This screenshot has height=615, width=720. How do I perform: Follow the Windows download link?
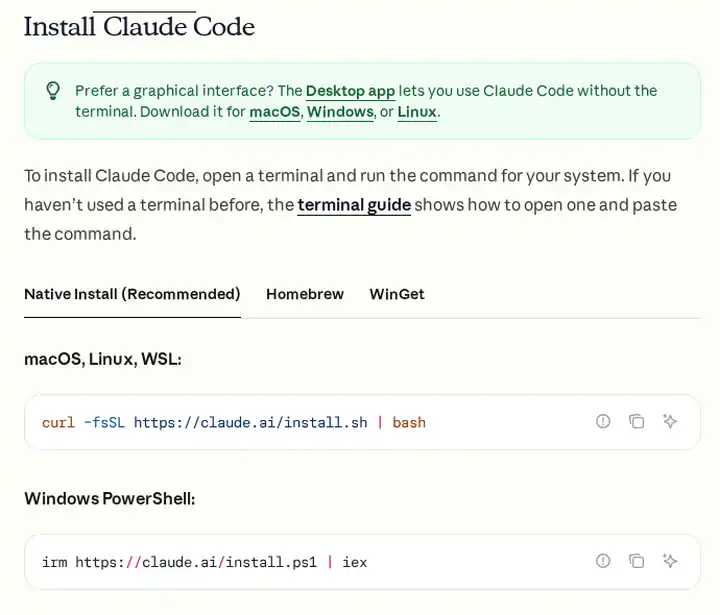[x=340, y=112]
